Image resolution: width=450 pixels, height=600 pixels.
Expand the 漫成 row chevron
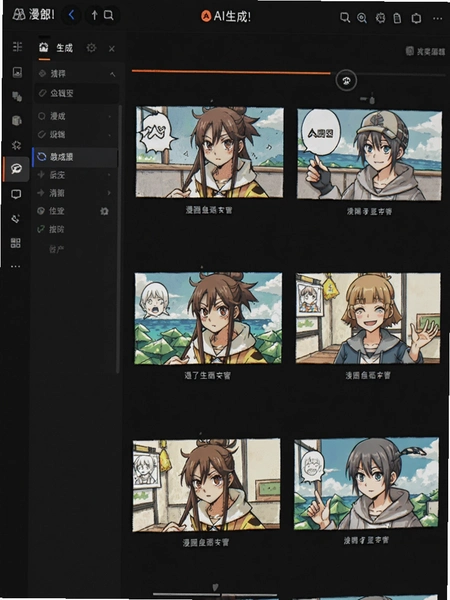click(x=110, y=116)
